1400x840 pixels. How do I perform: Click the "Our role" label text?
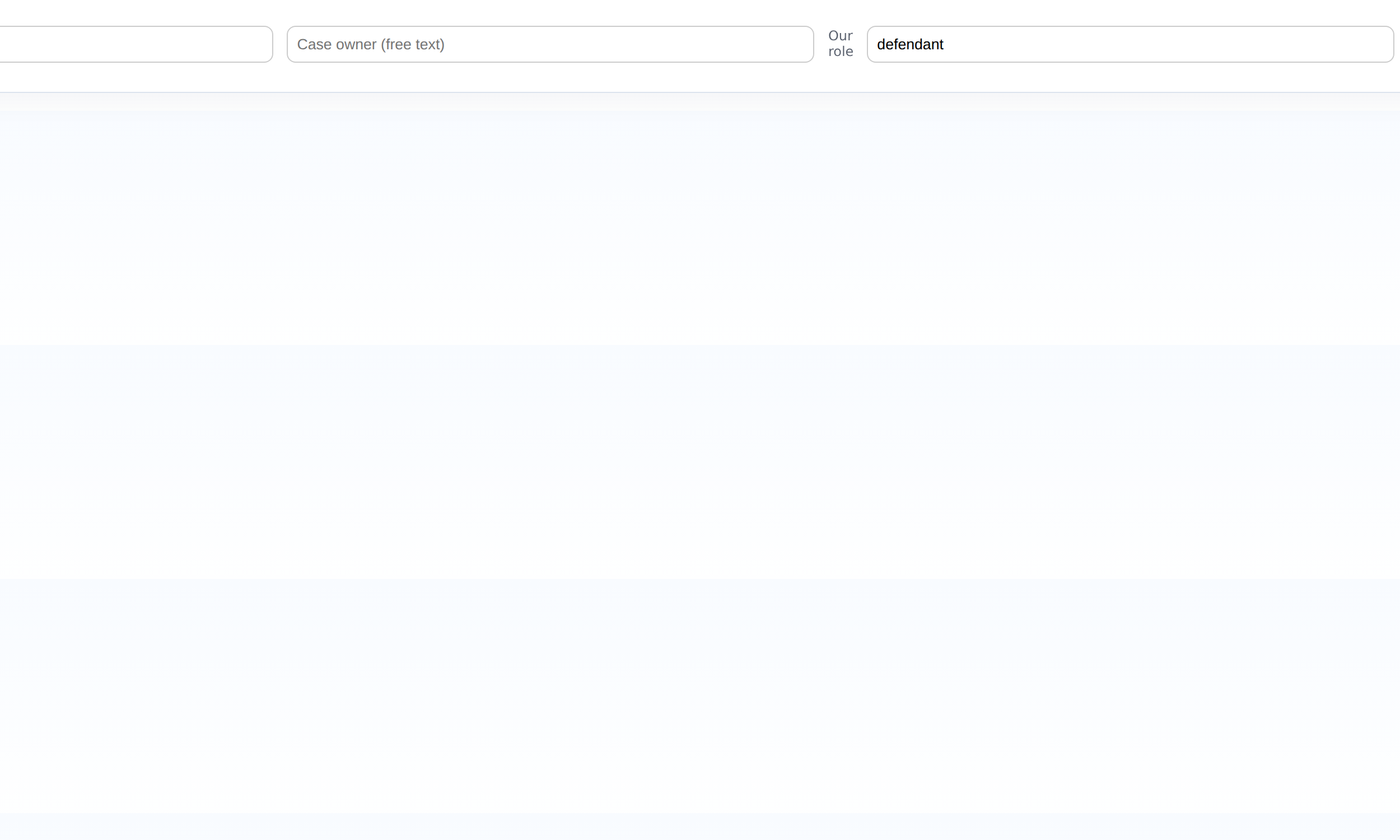(841, 44)
